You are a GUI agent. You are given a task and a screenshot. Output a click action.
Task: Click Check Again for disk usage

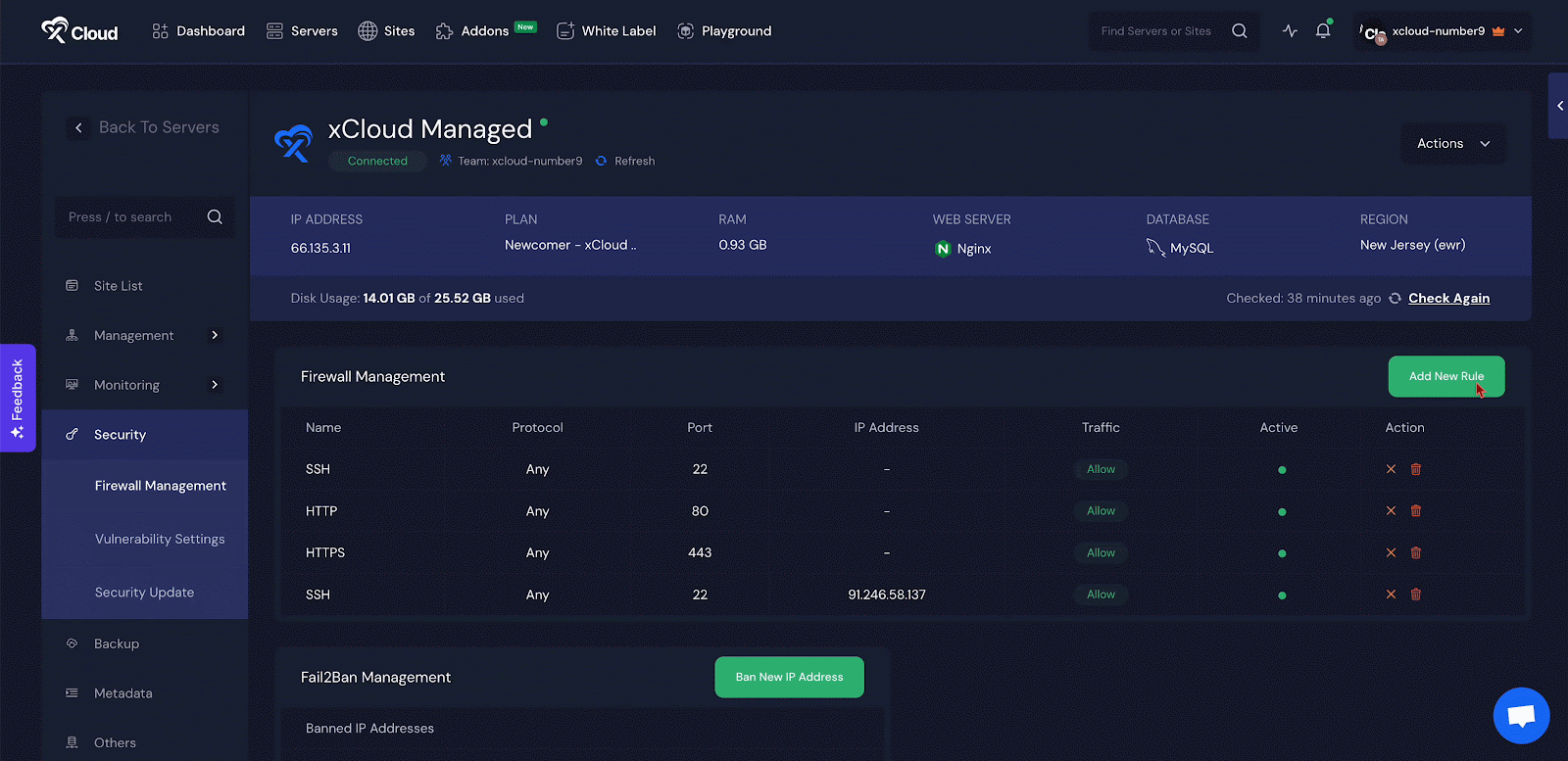pyautogui.click(x=1448, y=299)
